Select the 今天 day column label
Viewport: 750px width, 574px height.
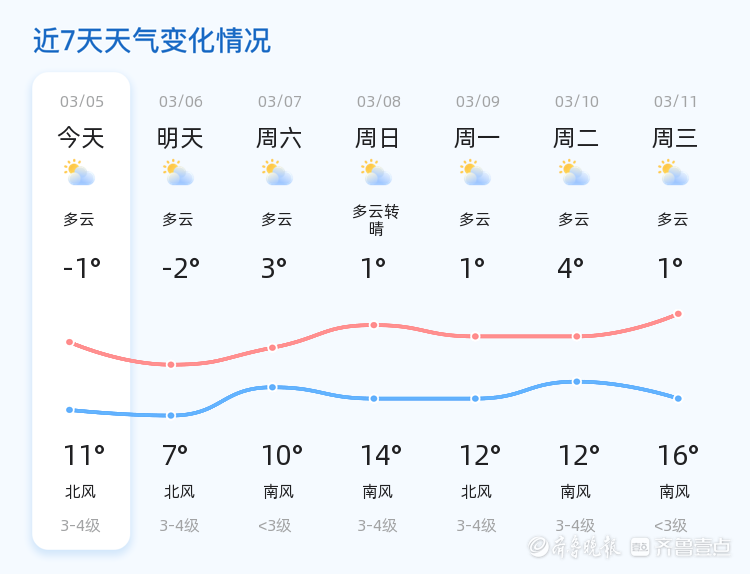(81, 138)
